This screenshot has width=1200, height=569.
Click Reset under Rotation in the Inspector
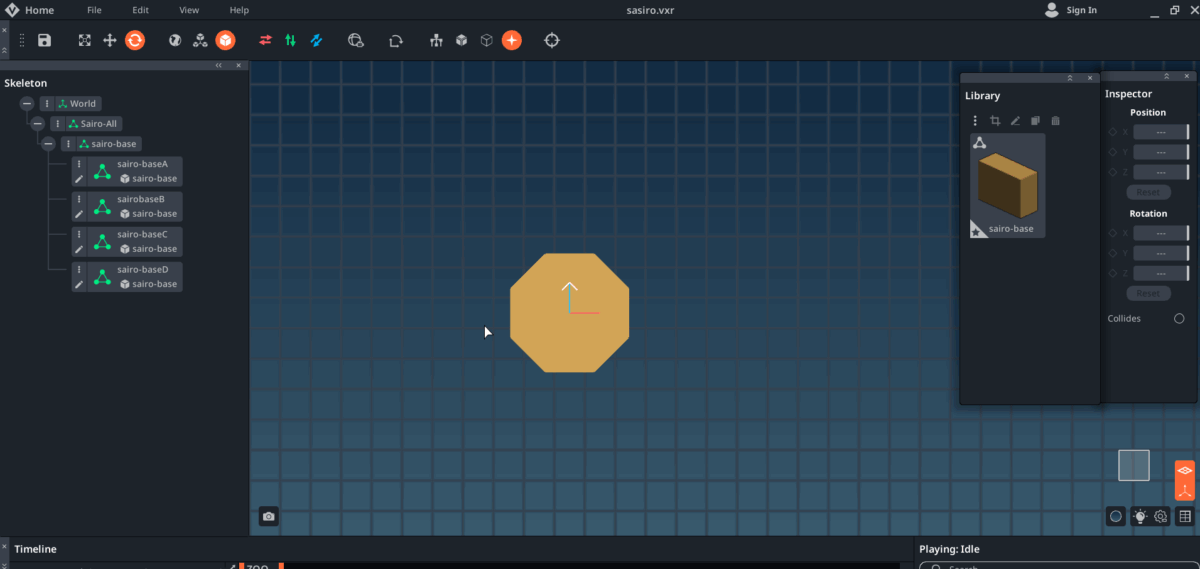pyautogui.click(x=1148, y=293)
